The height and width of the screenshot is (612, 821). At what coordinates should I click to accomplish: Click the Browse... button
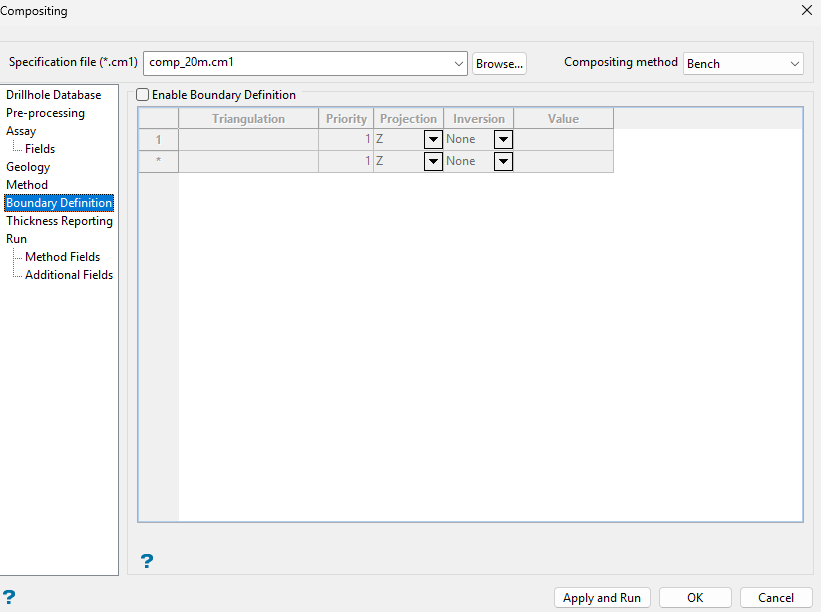[499, 63]
